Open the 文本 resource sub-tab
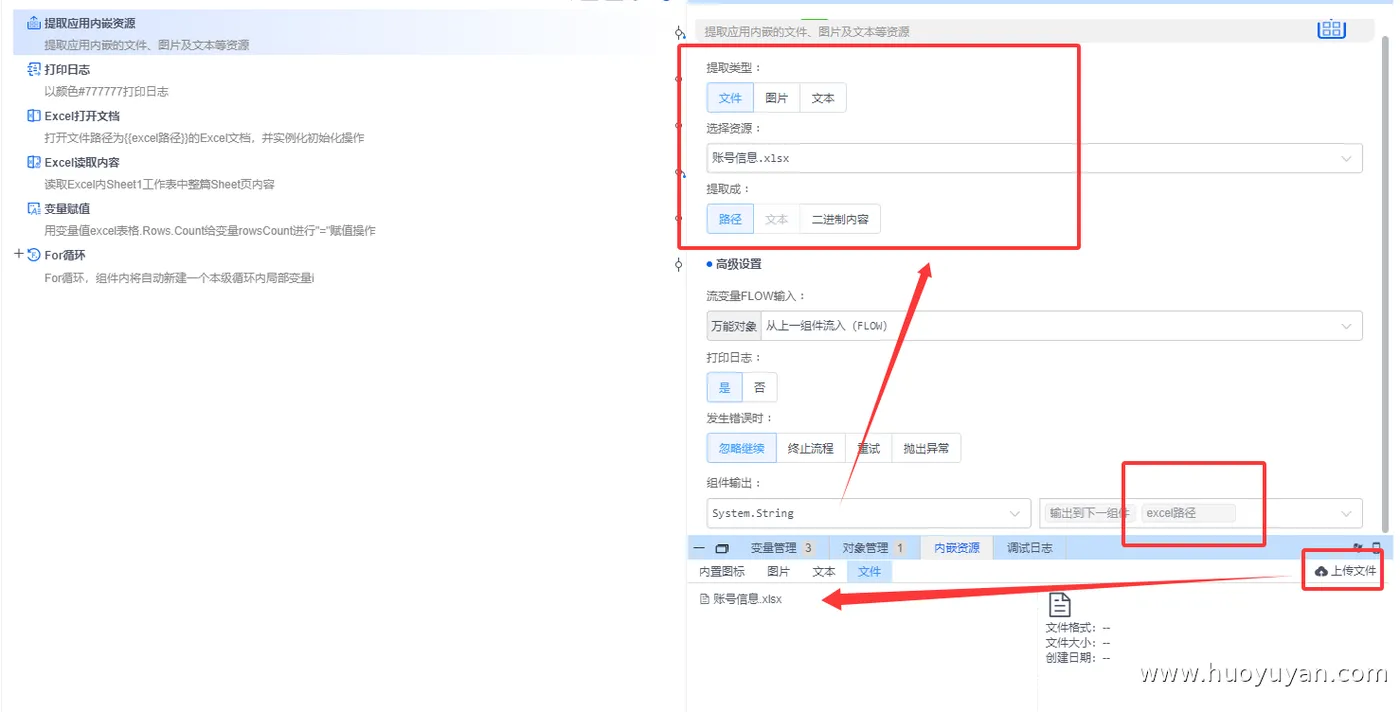This screenshot has width=1400, height=712. (824, 571)
